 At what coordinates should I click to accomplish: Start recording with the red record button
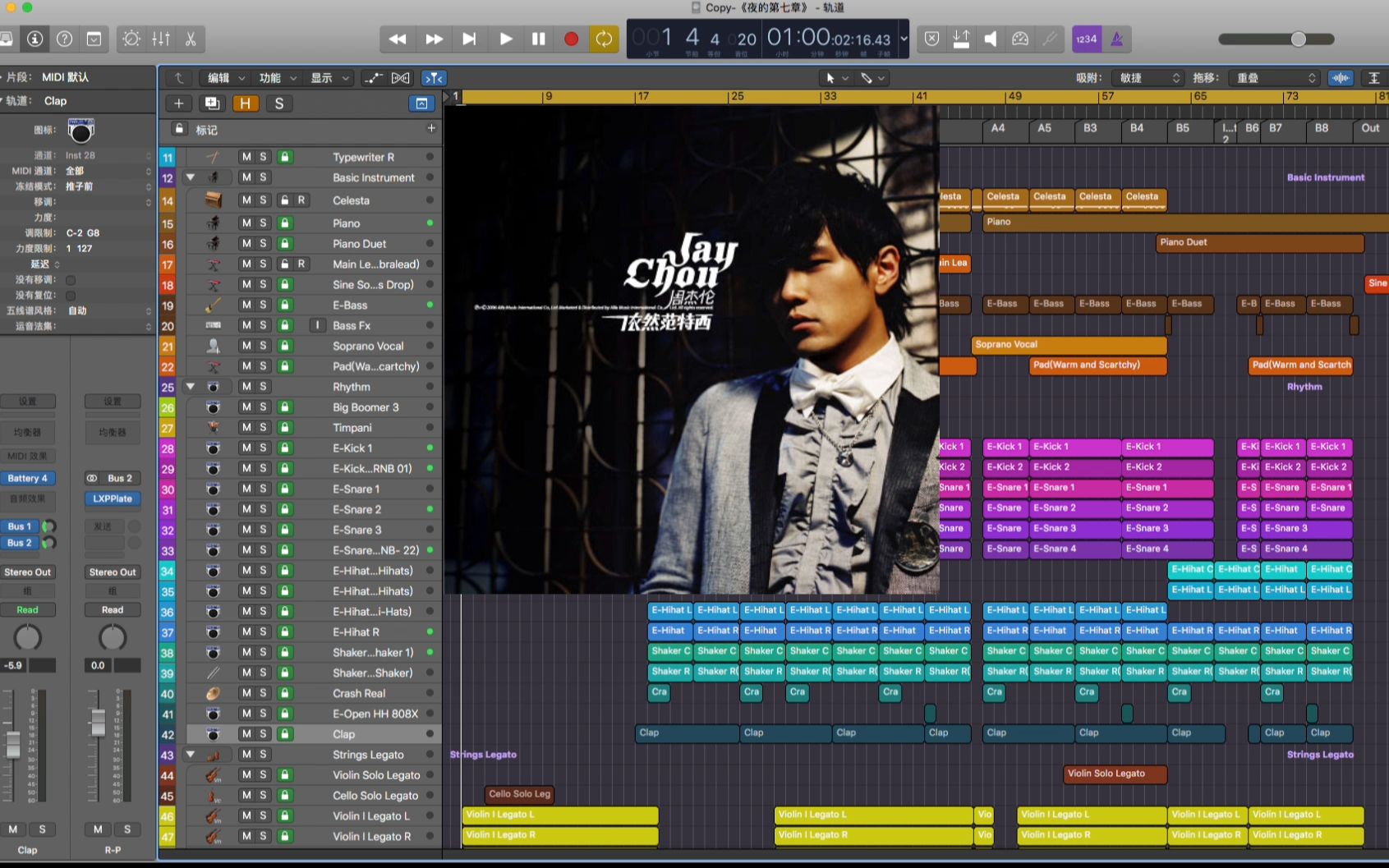[x=572, y=39]
